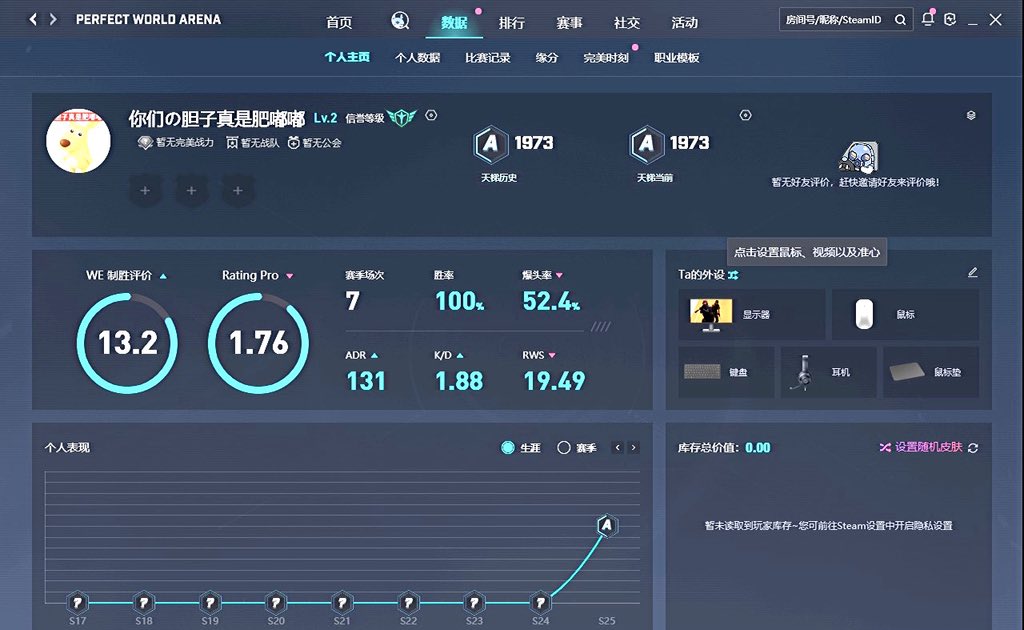Click 暂无战队 team label
1024x630 pixels.
pos(260,142)
